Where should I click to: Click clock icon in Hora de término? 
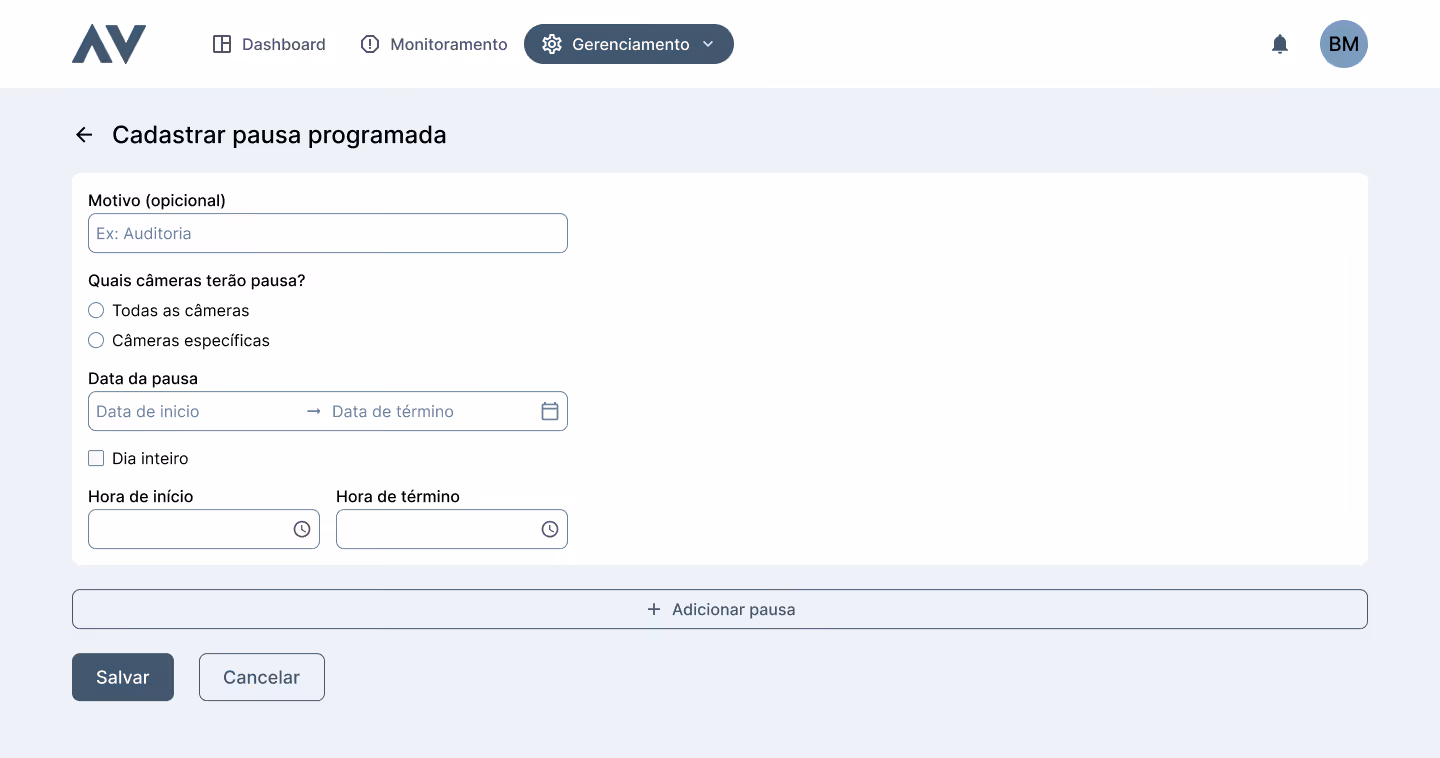tap(550, 529)
